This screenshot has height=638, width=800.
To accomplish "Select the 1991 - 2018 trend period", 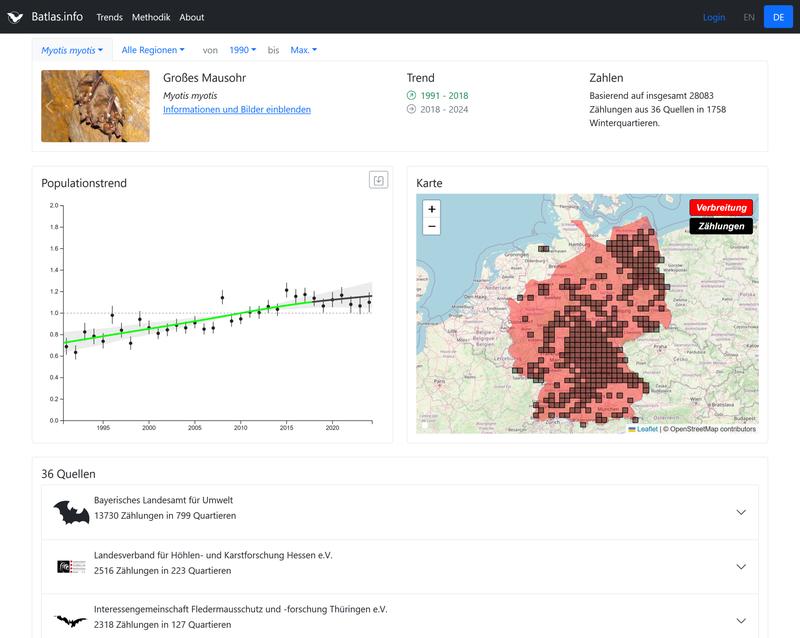I will 444,95.
